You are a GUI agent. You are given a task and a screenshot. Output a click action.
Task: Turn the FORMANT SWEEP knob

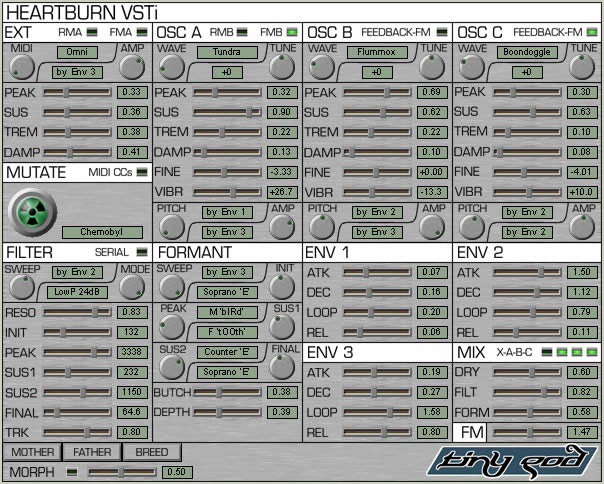[172, 287]
